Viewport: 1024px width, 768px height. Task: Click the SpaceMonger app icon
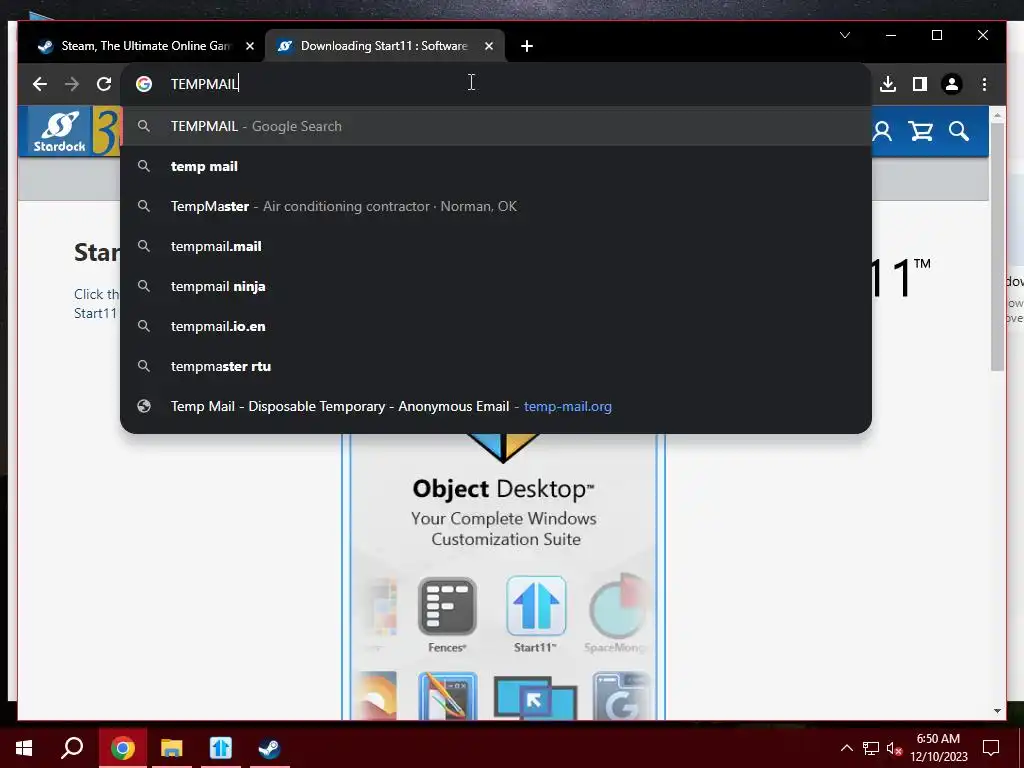point(618,607)
